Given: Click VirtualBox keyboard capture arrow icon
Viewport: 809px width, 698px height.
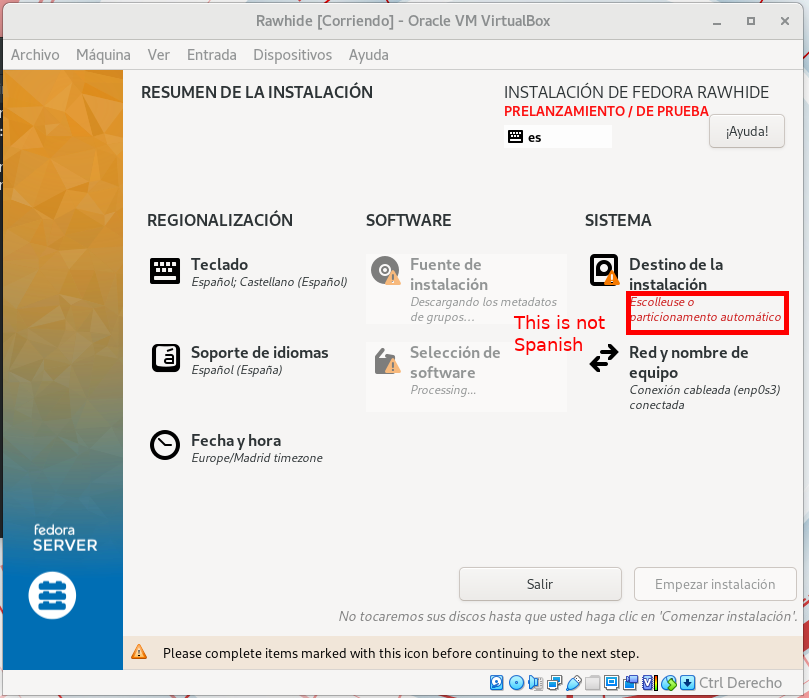Looking at the screenshot, I should click(687, 683).
